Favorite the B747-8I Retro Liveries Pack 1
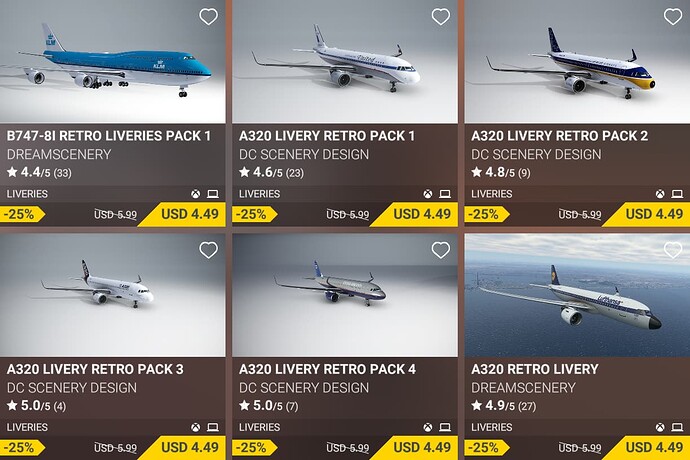 (208, 17)
